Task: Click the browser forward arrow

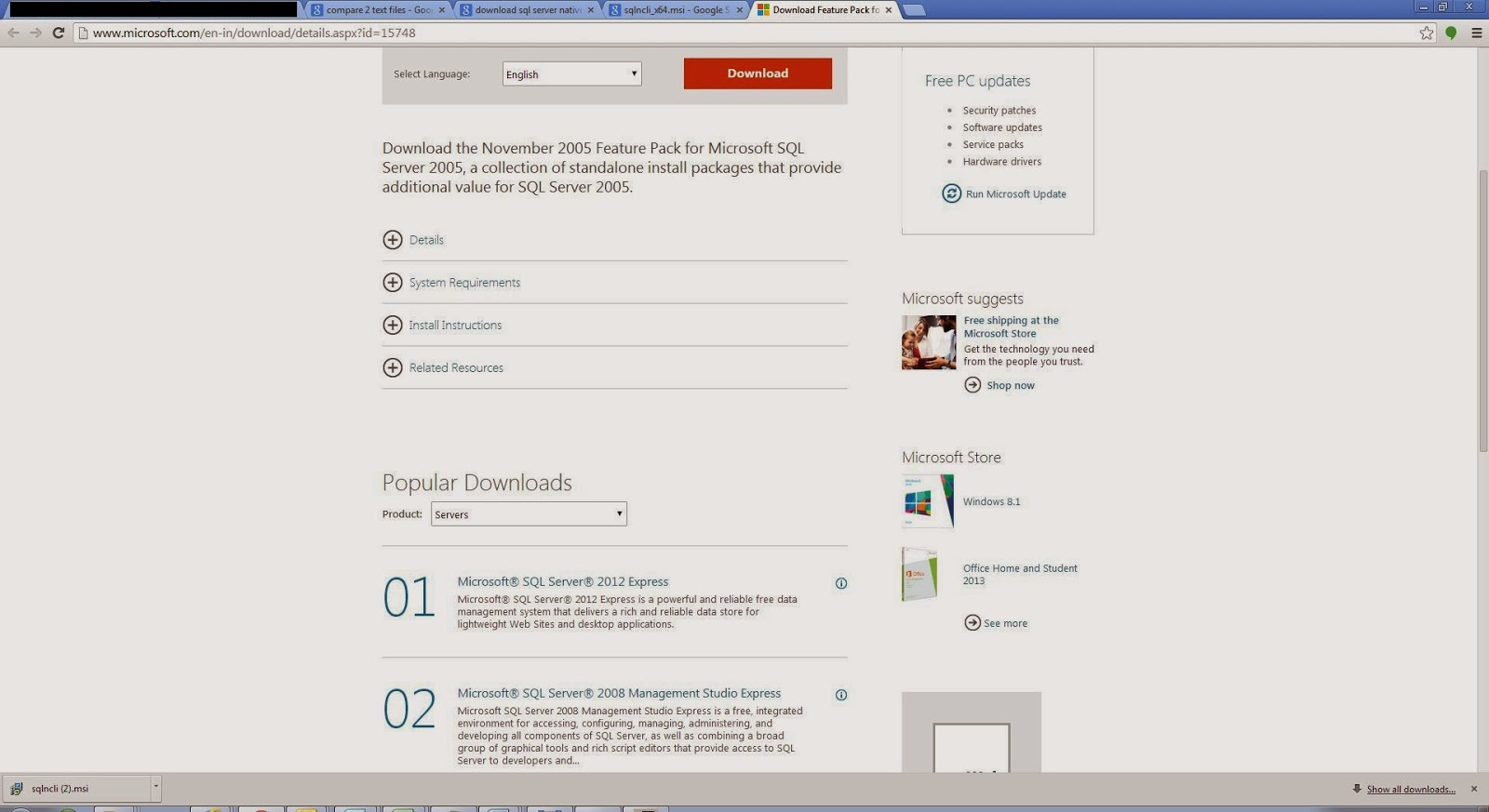Action: (35, 33)
